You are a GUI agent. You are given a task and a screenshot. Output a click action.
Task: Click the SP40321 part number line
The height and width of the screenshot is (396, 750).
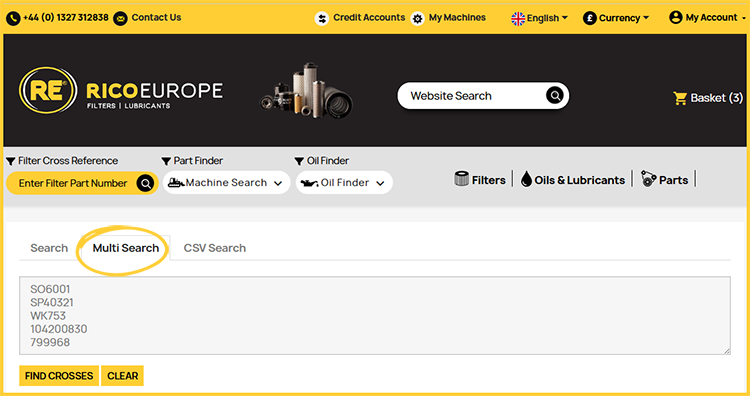52,303
